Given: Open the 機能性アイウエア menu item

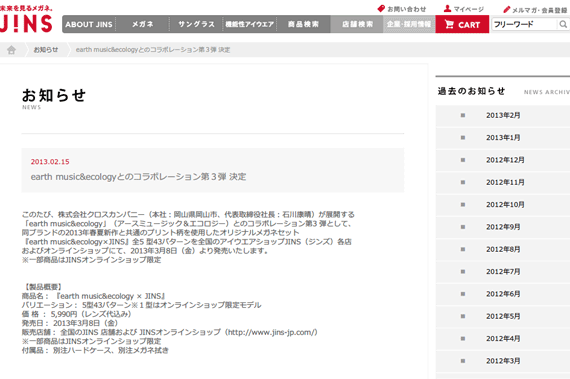Looking at the screenshot, I should pyautogui.click(x=249, y=24).
